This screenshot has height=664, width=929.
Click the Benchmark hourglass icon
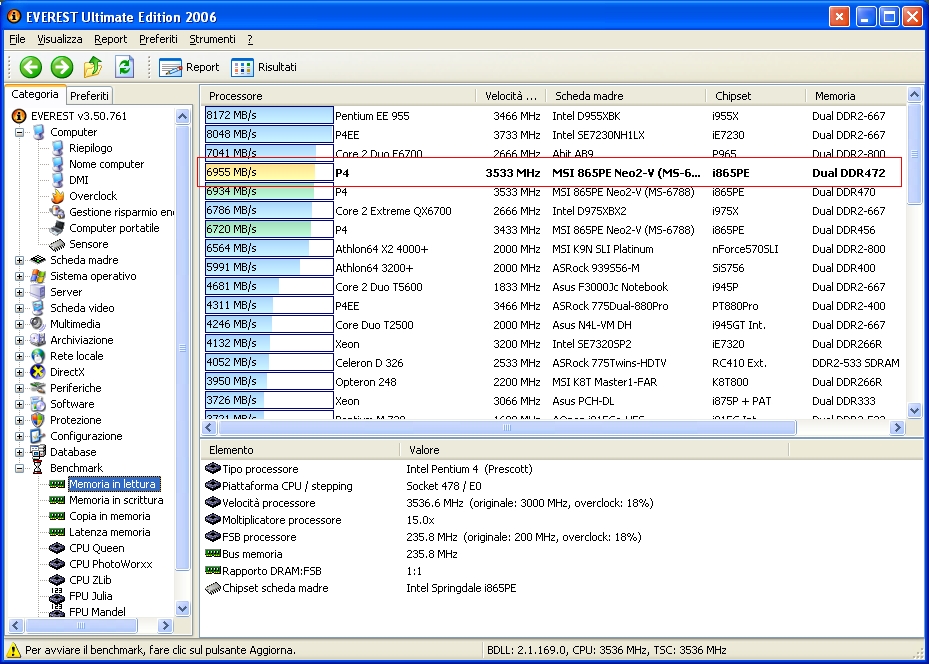click(x=38, y=468)
